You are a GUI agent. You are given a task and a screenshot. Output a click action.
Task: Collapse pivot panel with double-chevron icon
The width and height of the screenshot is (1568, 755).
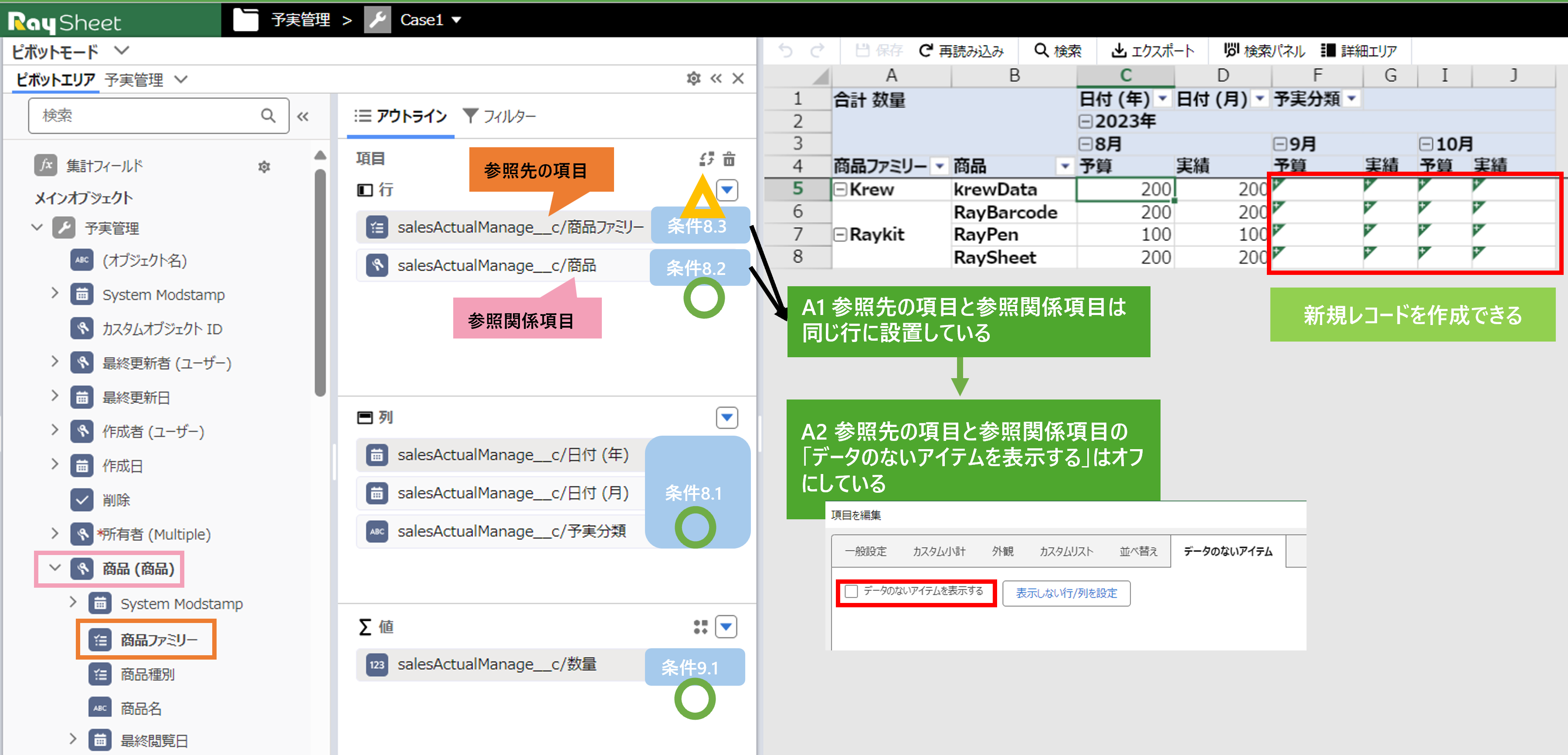pos(716,78)
